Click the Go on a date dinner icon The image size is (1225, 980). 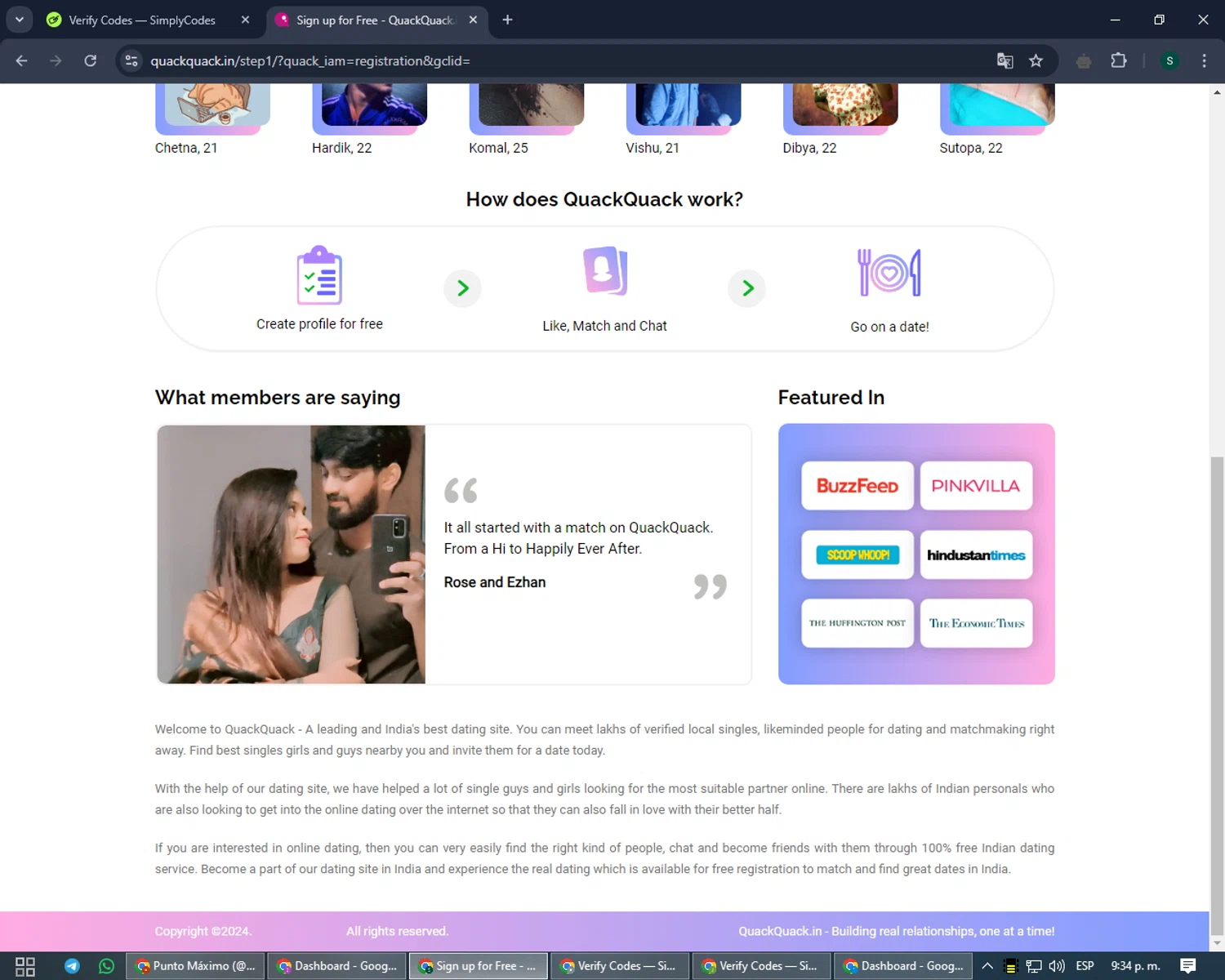coord(889,272)
